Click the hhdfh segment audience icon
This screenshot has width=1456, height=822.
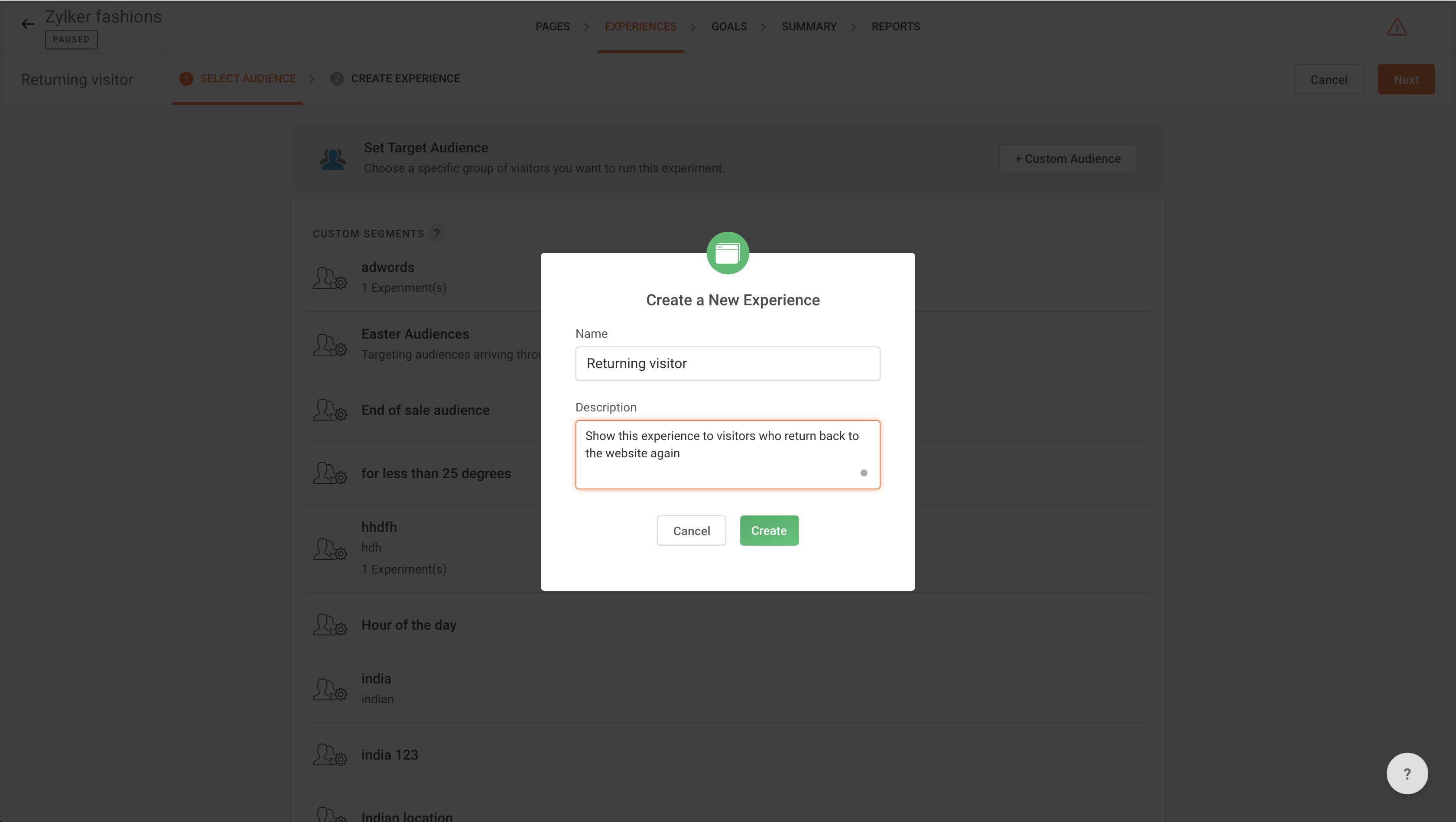[330, 549]
